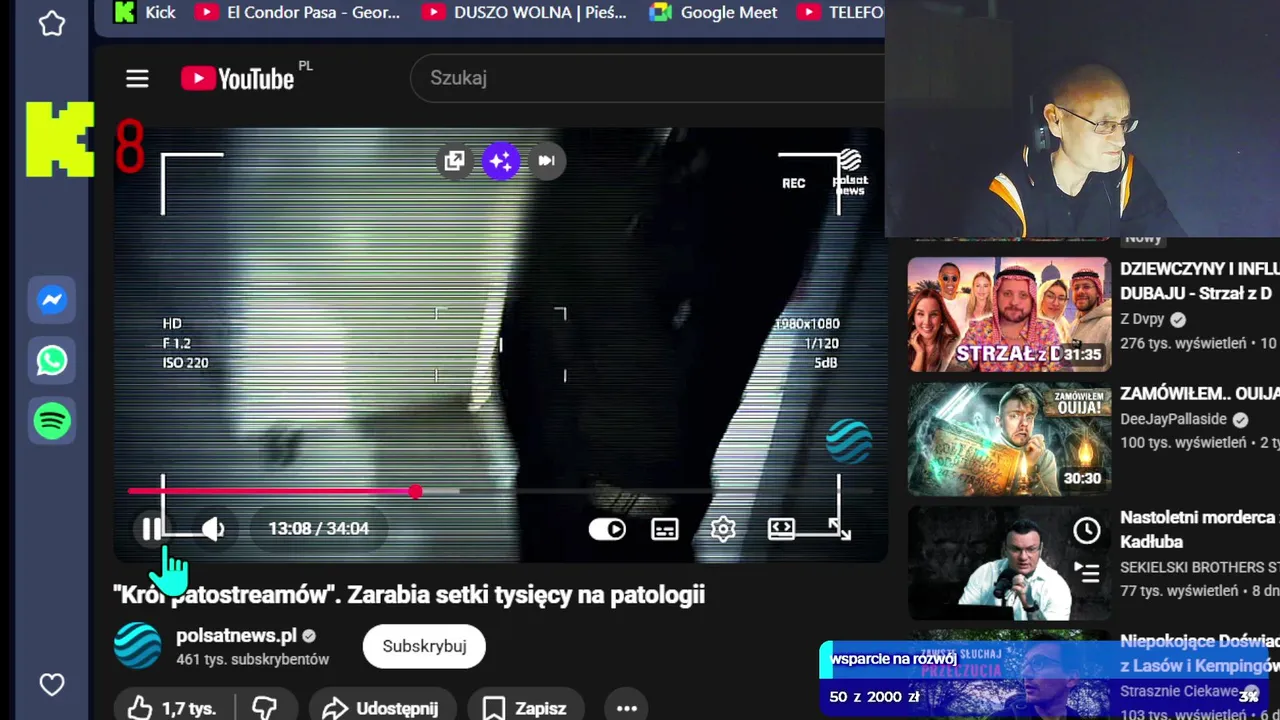Switch to the El Condor Pasa tab
The height and width of the screenshot is (720, 1280).
[297, 13]
